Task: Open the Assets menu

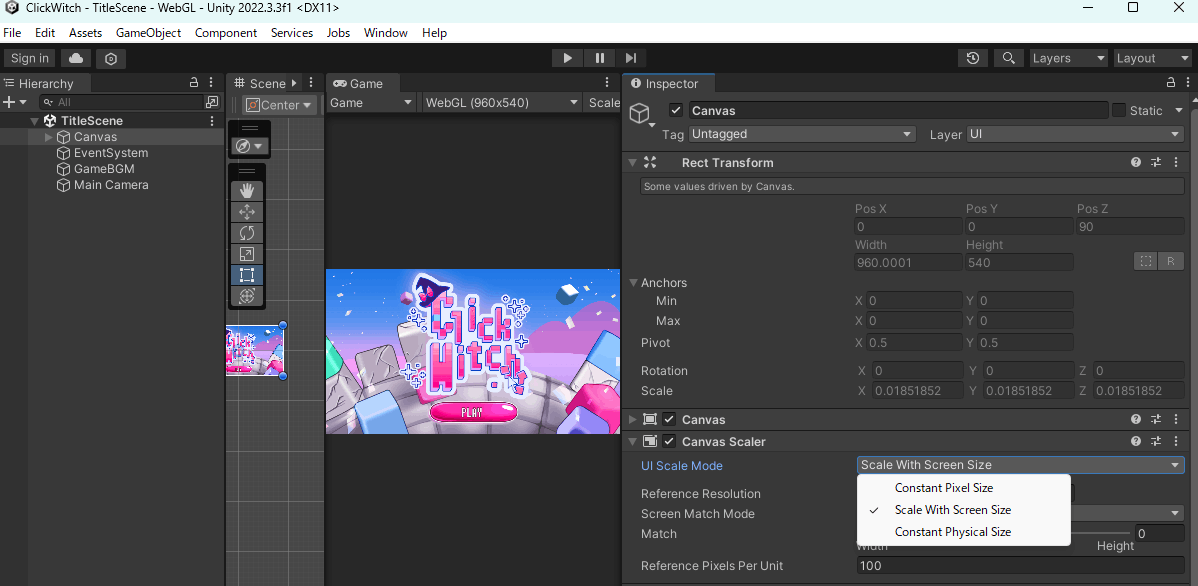Action: click(x=86, y=33)
